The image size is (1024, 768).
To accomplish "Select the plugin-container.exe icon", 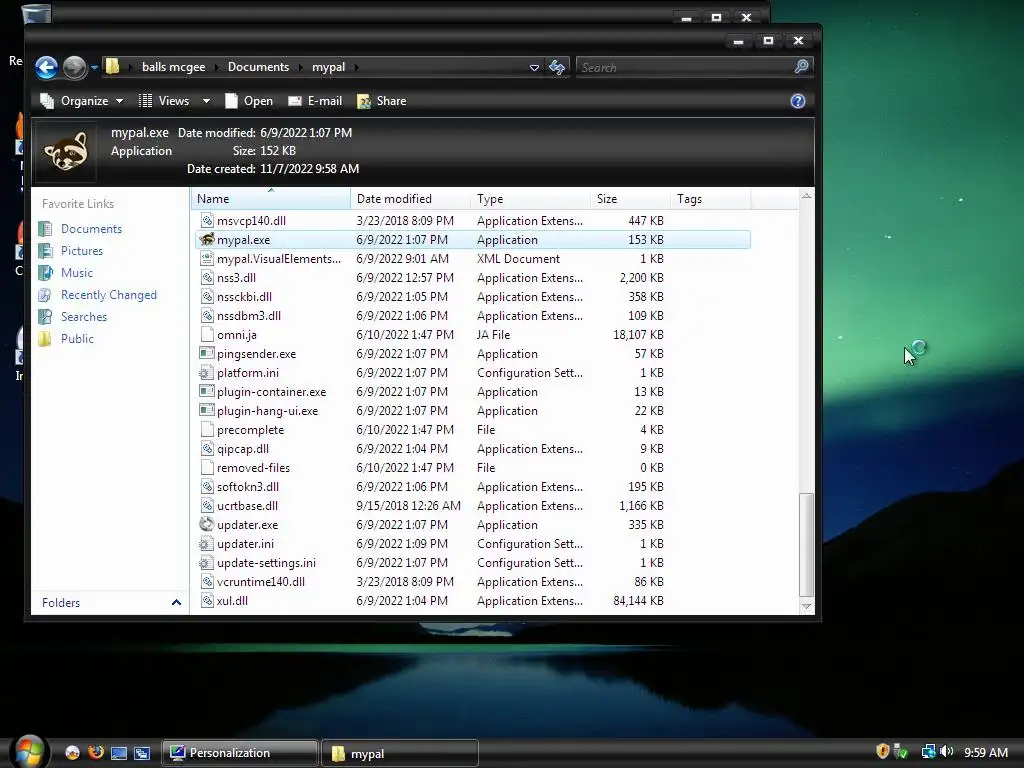I will tap(206, 391).
